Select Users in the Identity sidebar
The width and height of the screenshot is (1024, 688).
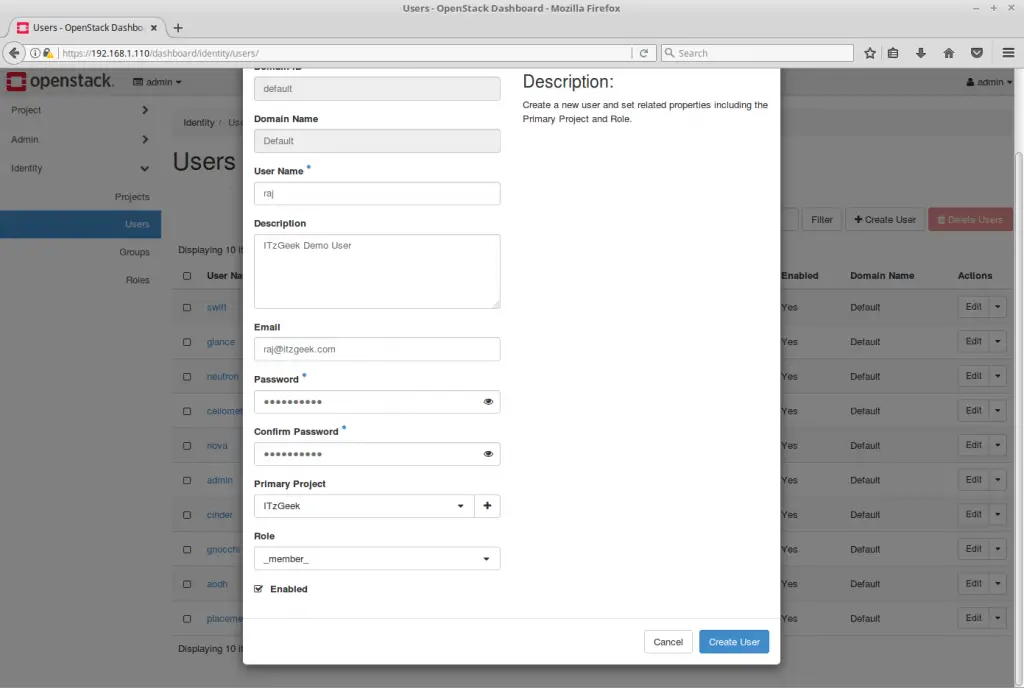click(x=80, y=224)
